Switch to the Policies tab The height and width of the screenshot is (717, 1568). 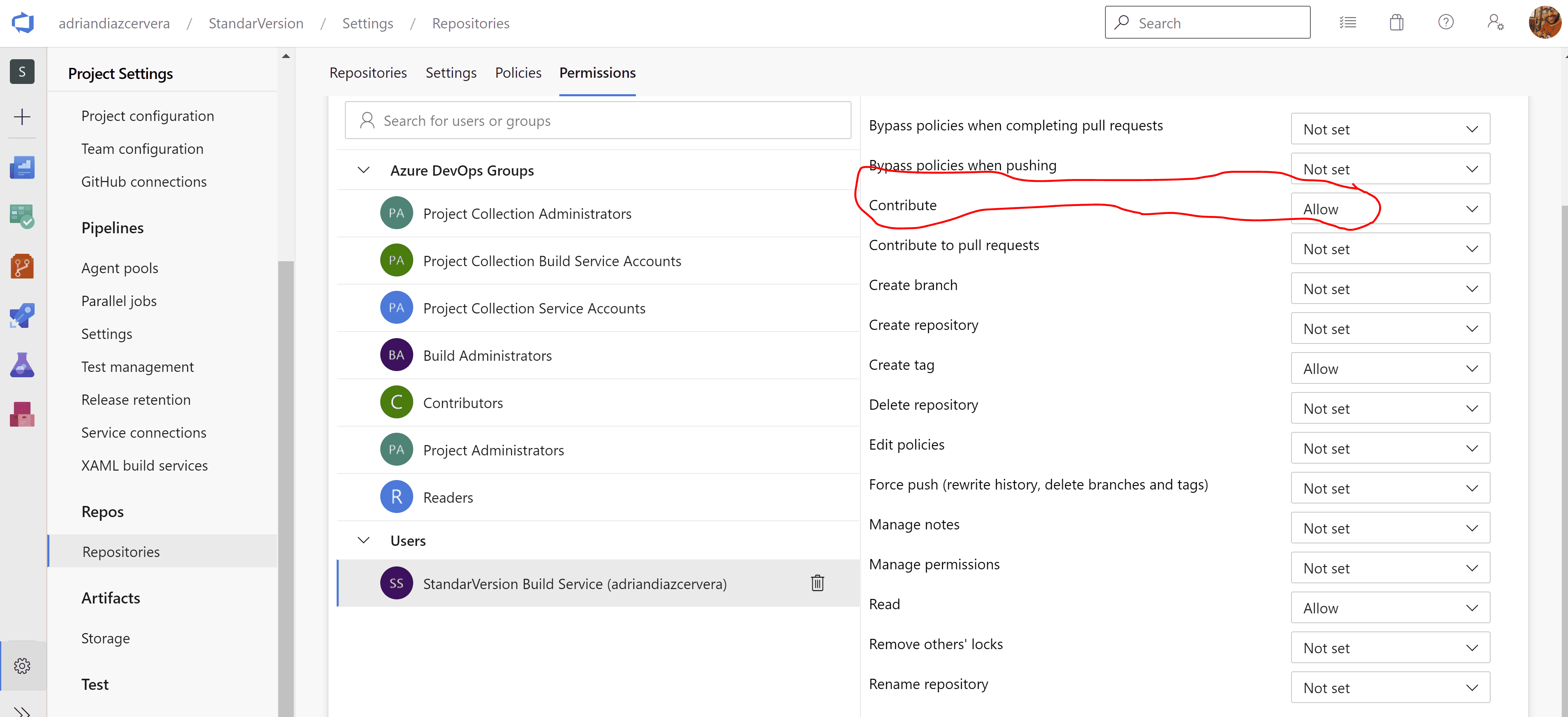point(518,73)
